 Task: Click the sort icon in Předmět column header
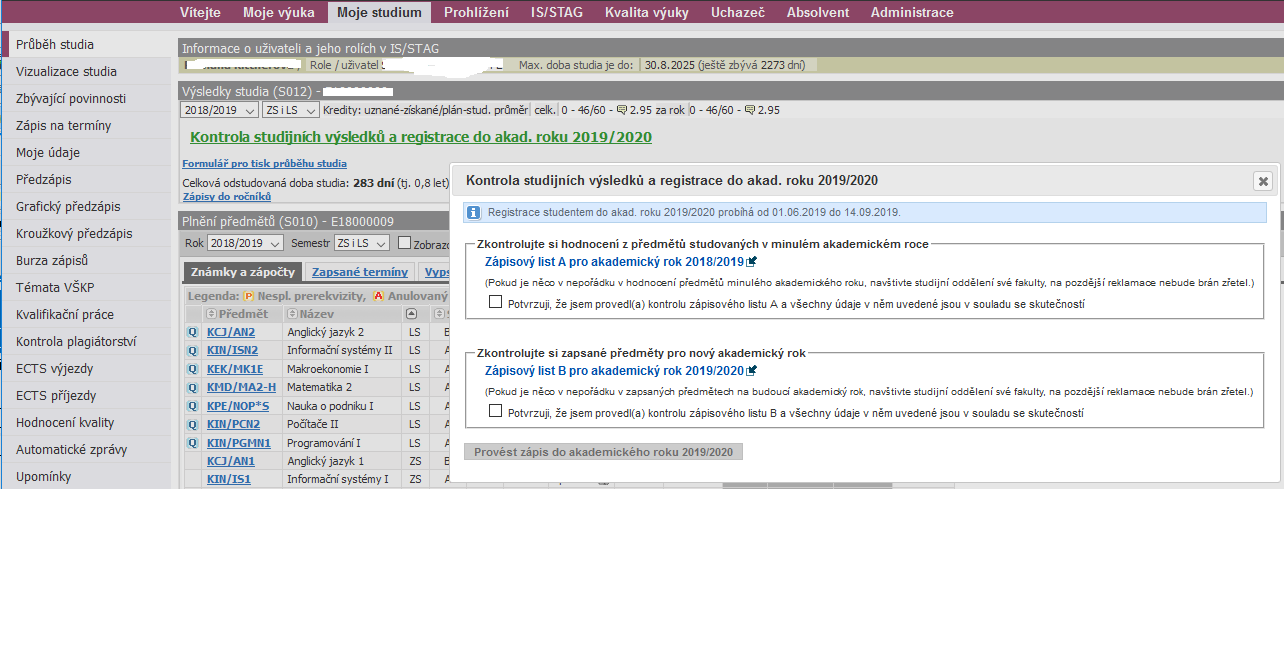pyautogui.click(x=211, y=314)
